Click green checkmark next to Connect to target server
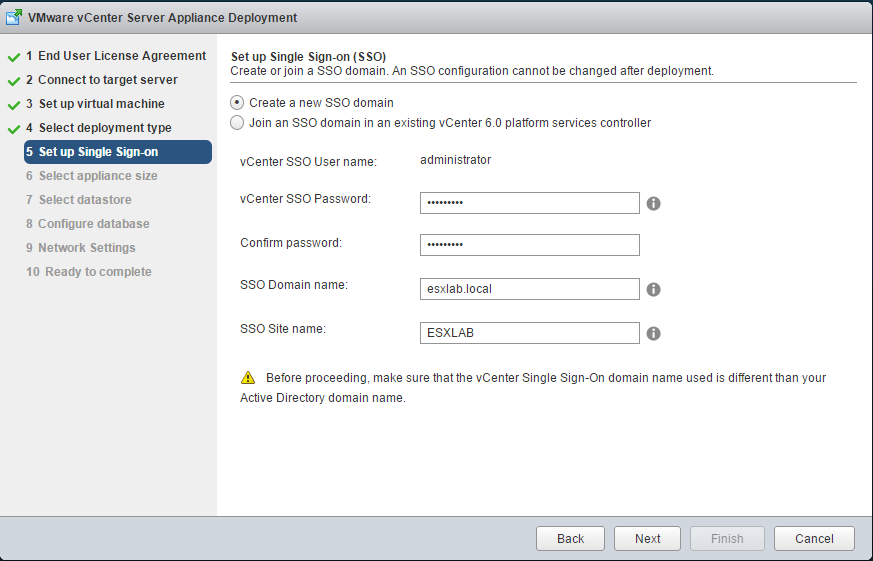 pyautogui.click(x=14, y=80)
